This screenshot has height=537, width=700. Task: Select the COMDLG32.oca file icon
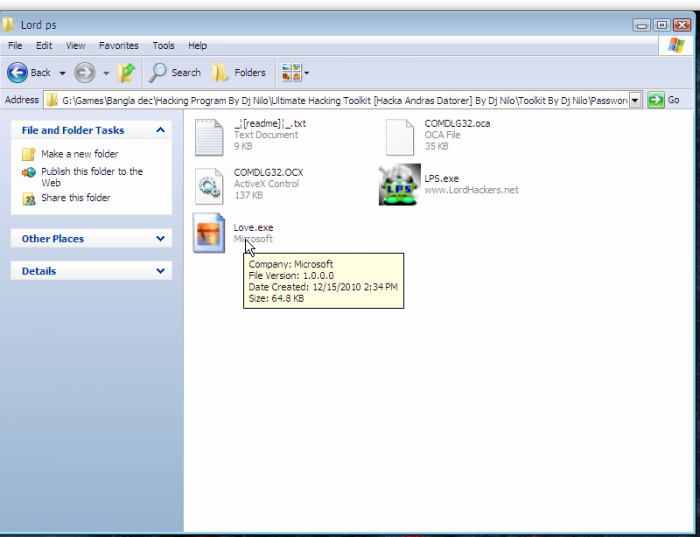(x=400, y=137)
